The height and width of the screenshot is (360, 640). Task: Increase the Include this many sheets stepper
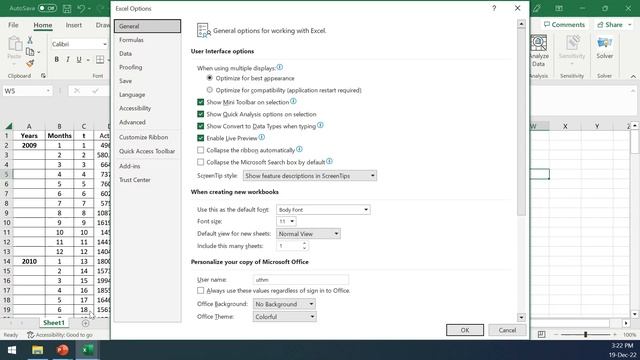pyautogui.click(x=304, y=244)
